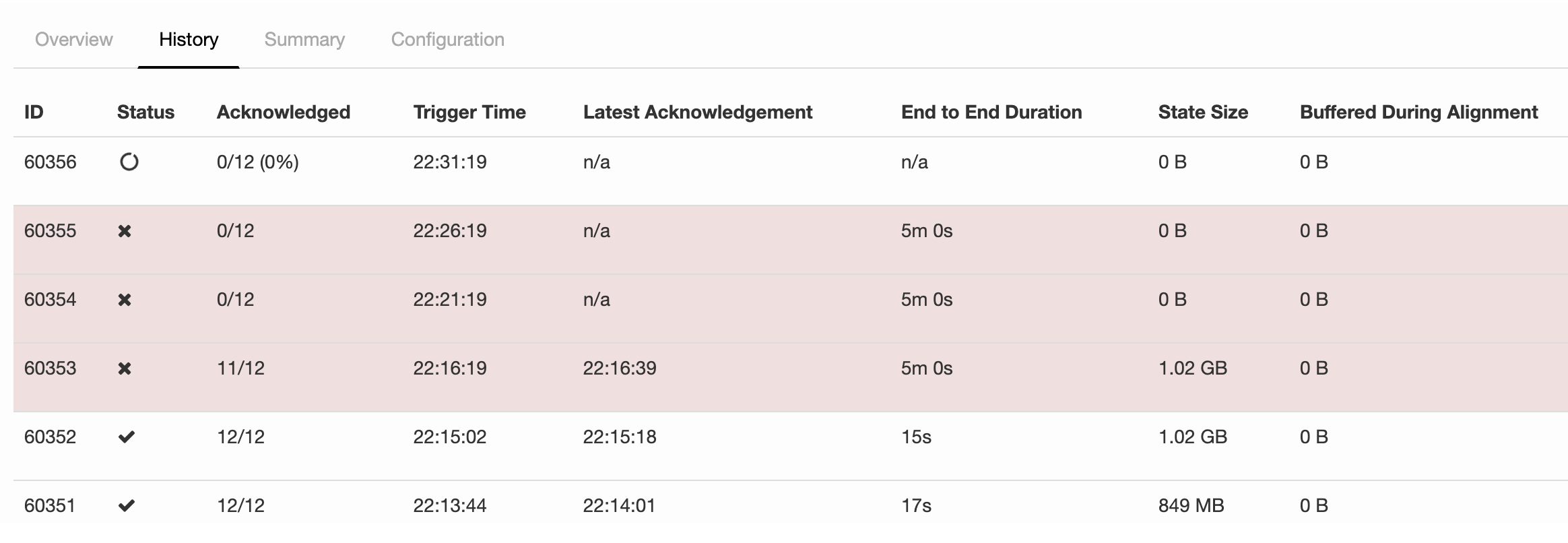
Task: Open the Configuration tab
Action: (448, 40)
